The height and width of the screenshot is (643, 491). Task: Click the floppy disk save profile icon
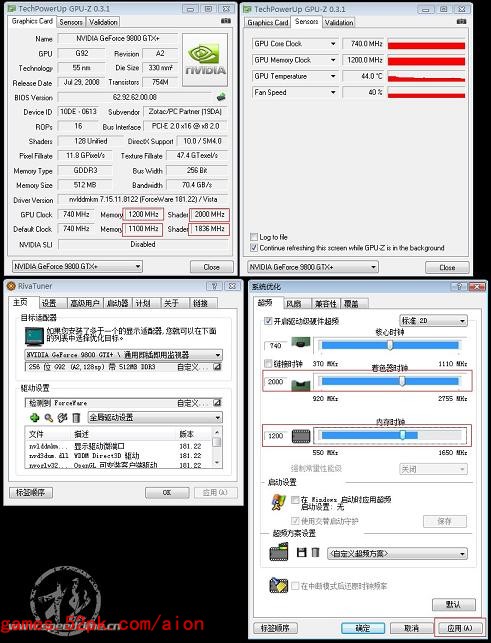click(301, 552)
